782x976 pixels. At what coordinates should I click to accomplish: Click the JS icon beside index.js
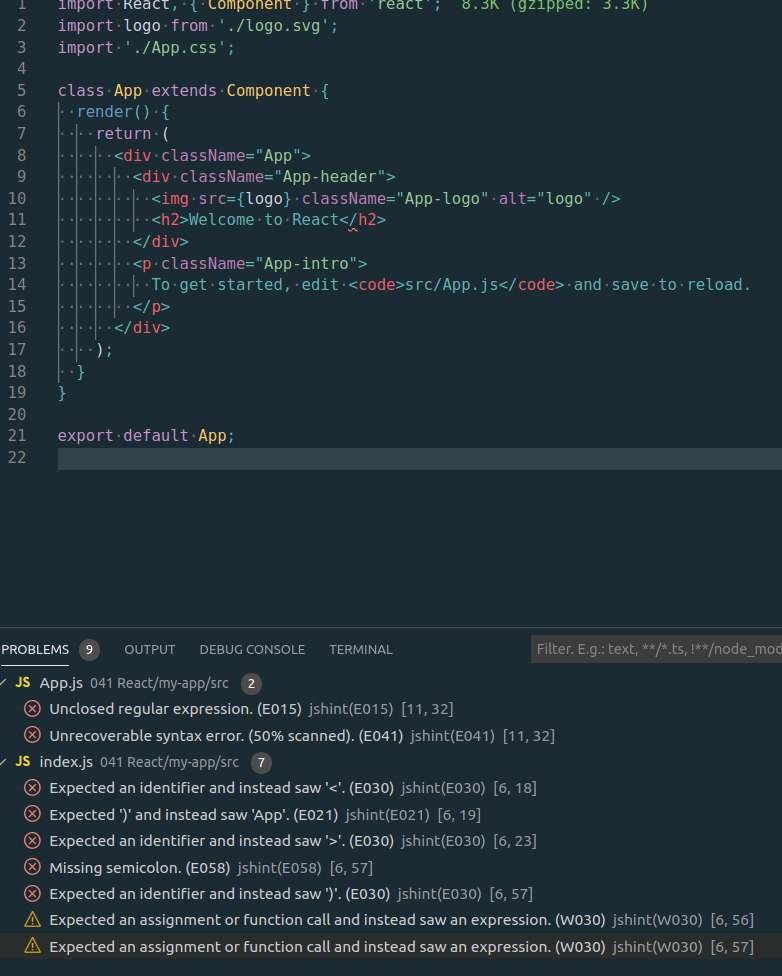23,762
